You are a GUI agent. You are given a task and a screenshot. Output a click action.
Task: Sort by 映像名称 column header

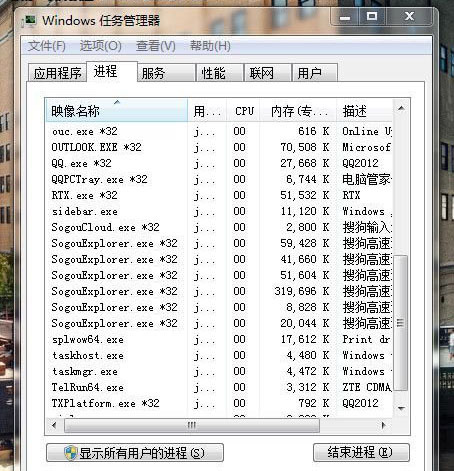click(x=116, y=111)
